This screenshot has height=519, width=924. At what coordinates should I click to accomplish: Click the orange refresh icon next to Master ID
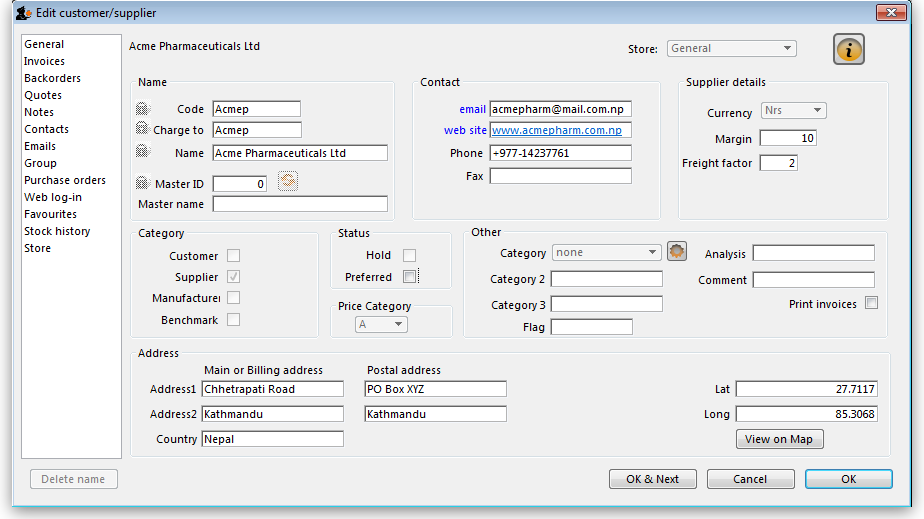tap(288, 181)
